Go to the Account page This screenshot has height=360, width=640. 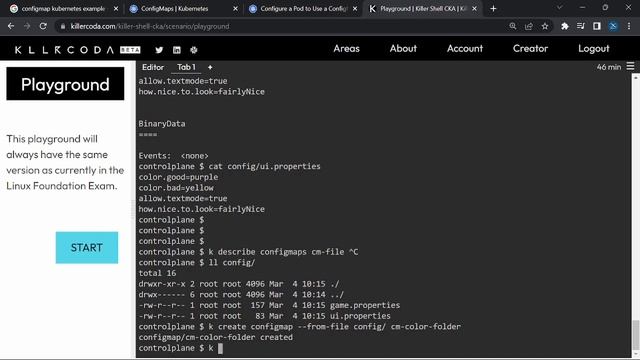coord(465,49)
